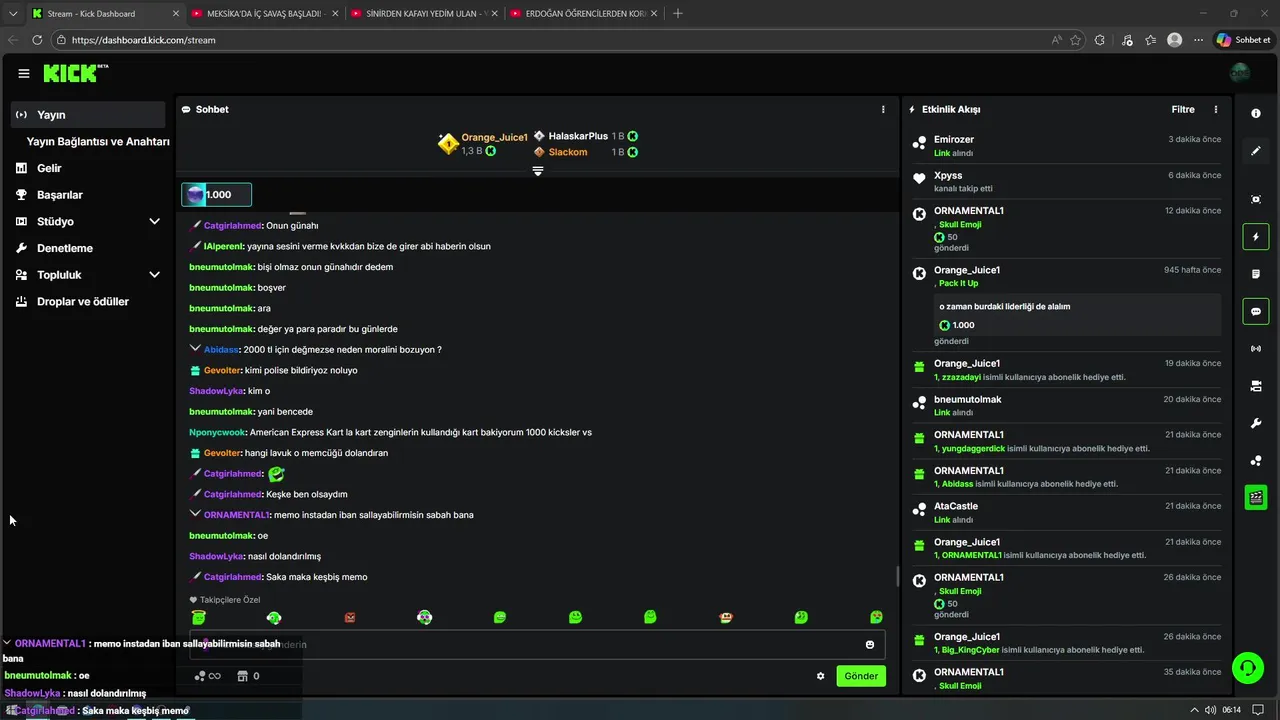Refresh the browser page
This screenshot has width=1280, height=720.
[37, 40]
